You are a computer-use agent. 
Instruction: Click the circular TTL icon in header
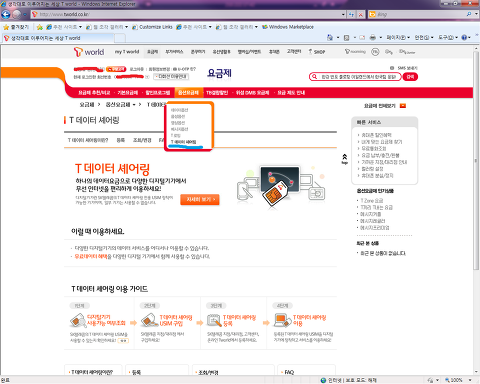coord(375,52)
